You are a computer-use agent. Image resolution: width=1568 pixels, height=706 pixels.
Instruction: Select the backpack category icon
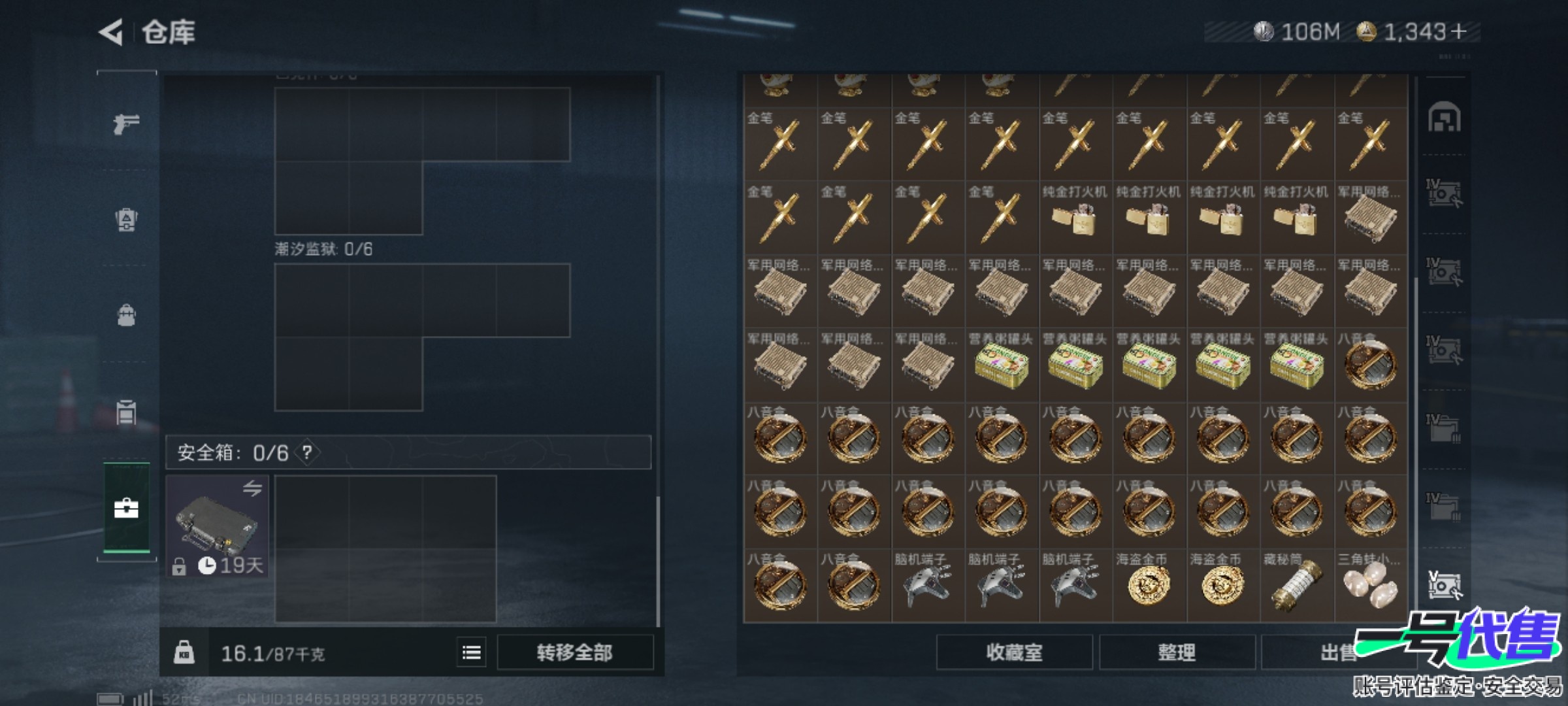point(126,315)
